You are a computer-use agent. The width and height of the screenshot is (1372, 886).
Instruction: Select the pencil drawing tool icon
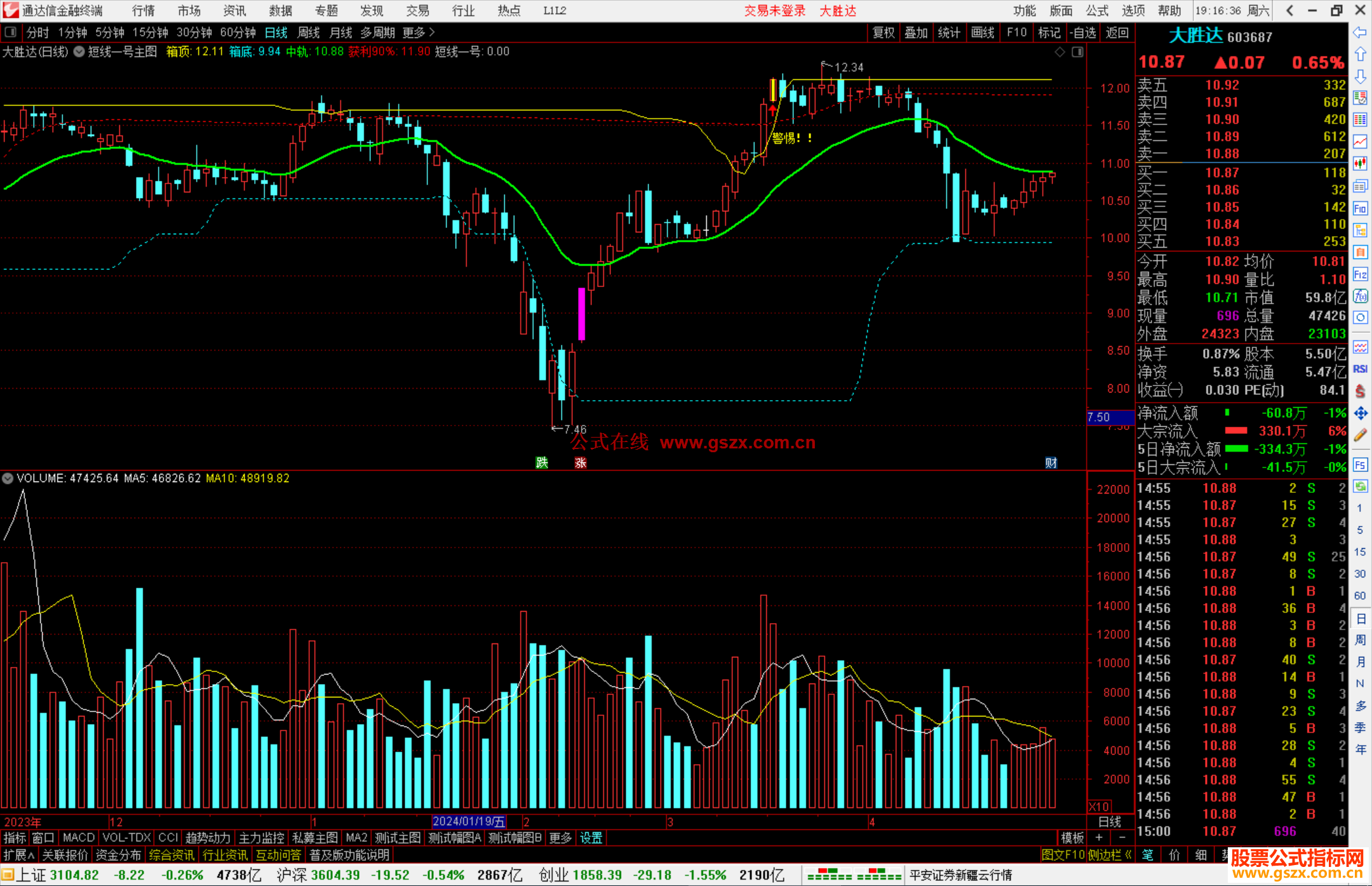click(x=1360, y=435)
